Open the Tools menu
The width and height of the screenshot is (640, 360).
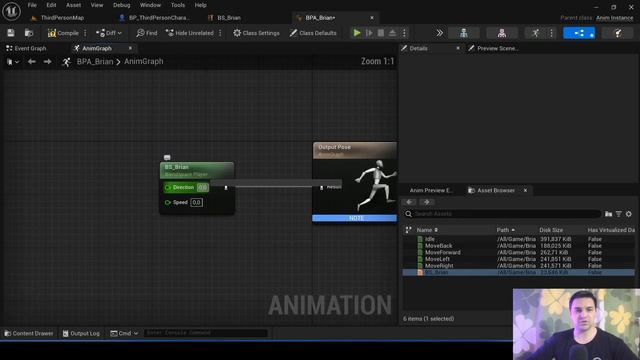click(178, 5)
